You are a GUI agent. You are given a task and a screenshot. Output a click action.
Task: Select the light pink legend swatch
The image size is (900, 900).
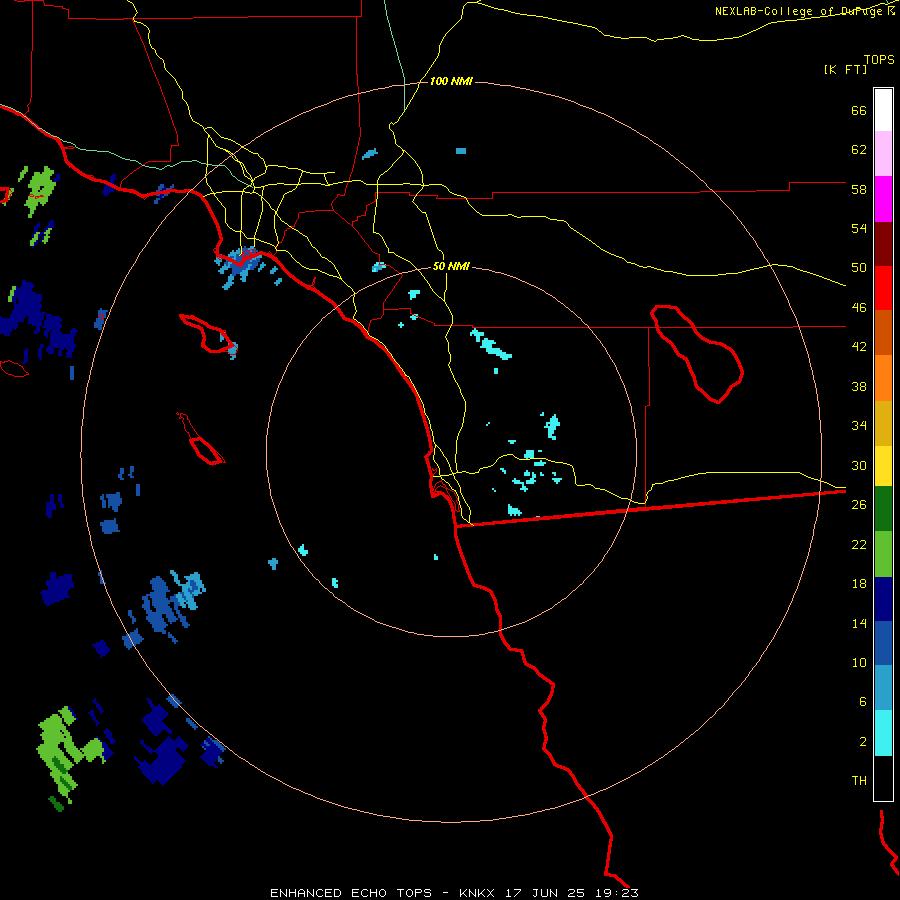pos(883,154)
